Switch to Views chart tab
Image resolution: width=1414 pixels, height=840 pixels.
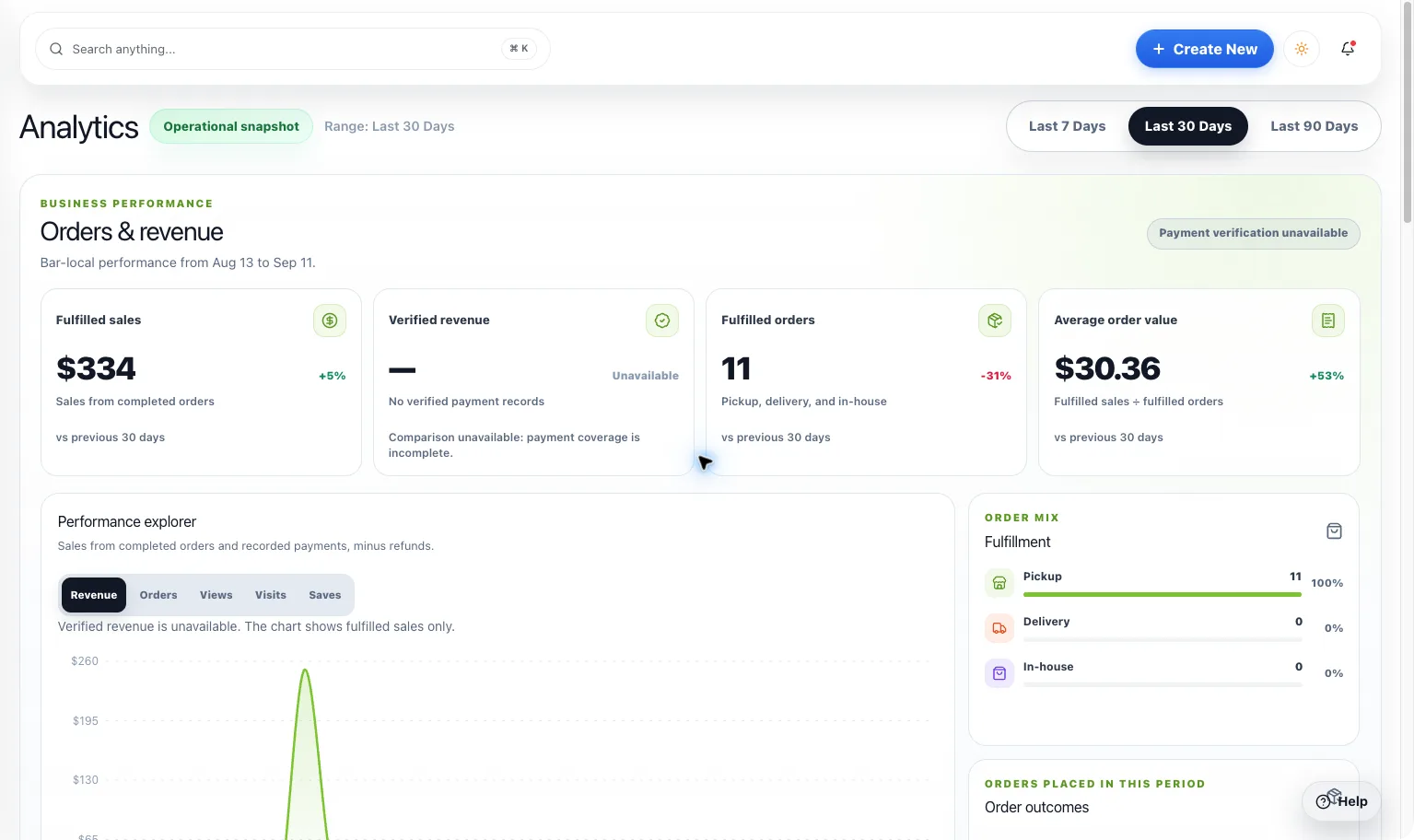[216, 595]
